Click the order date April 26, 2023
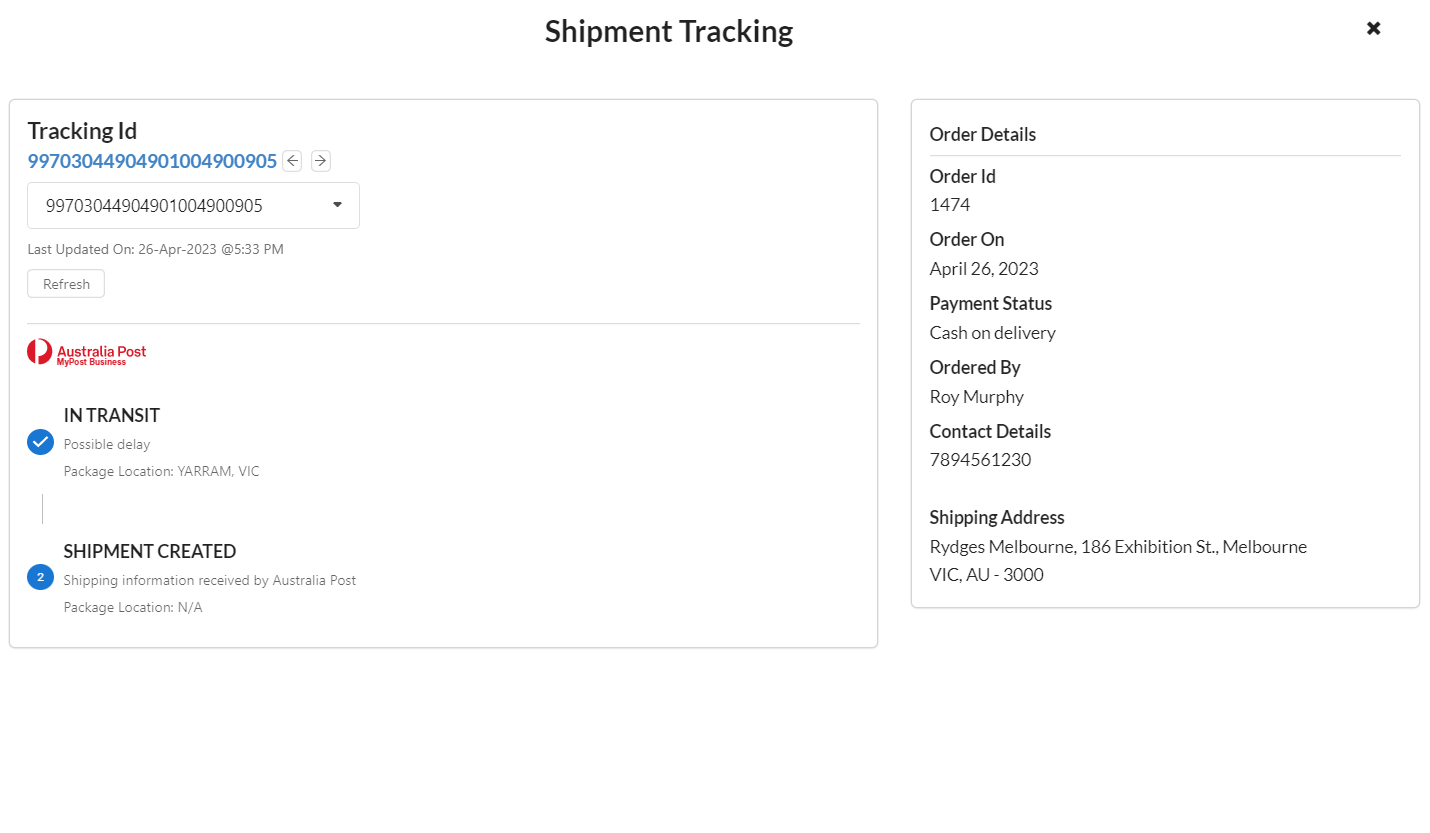This screenshot has width=1430, height=833. point(984,268)
